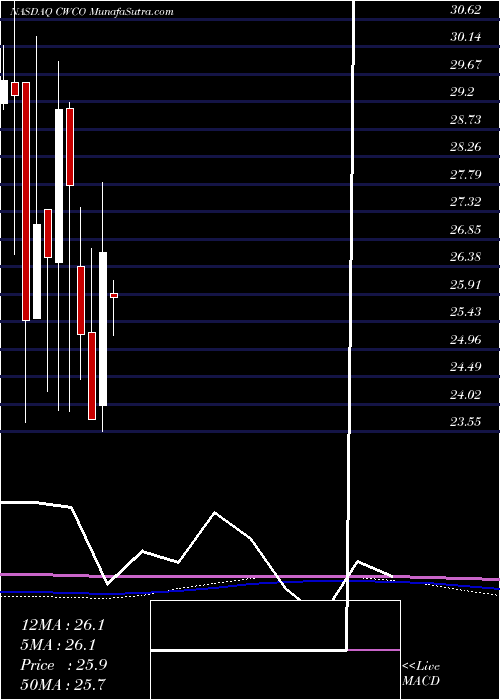Image resolution: width=500 pixels, height=700 pixels.
Task: Click the 26.38 price axis label
Action: click(x=466, y=257)
